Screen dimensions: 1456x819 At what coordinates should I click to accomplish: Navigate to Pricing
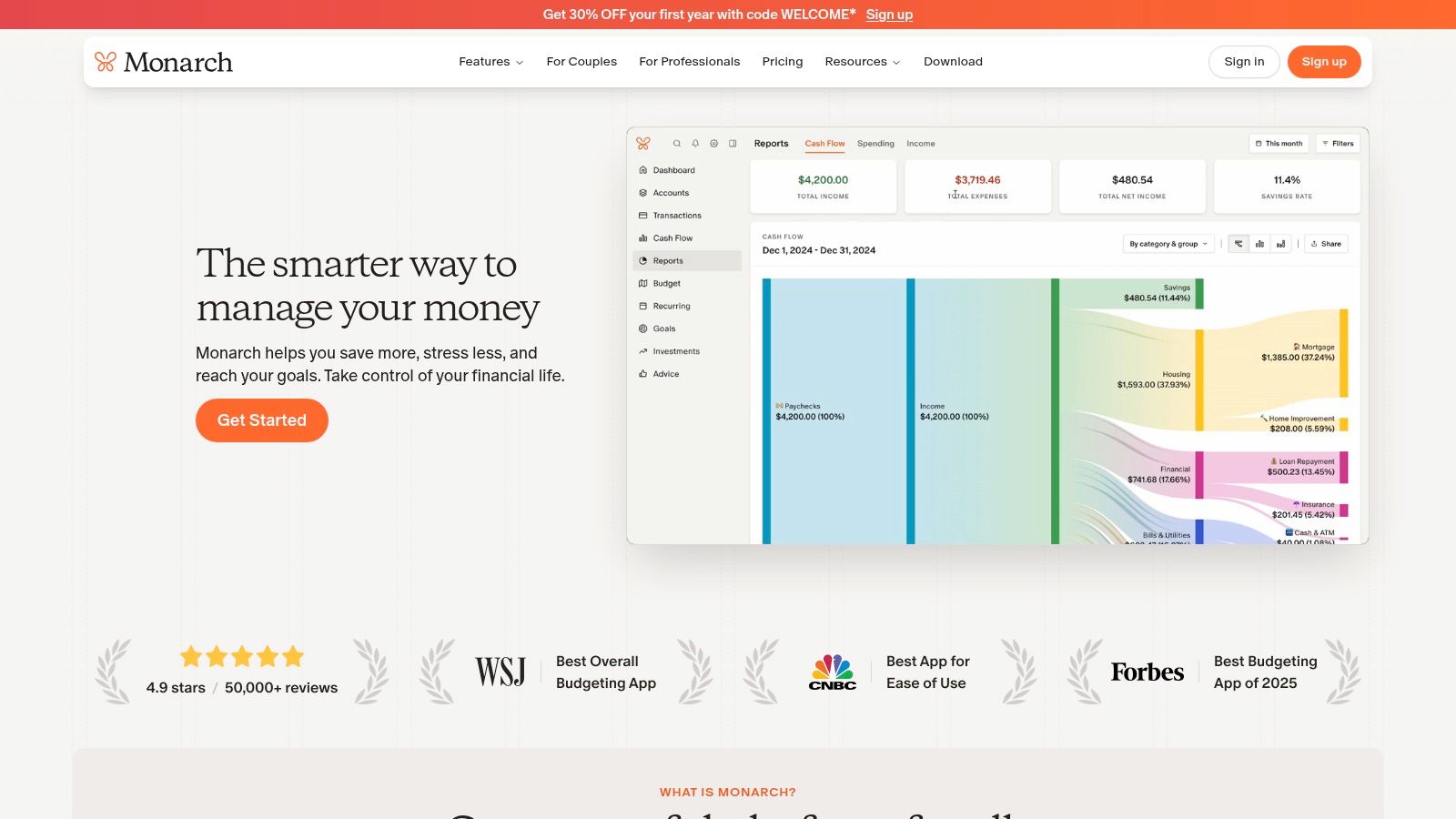[783, 62]
